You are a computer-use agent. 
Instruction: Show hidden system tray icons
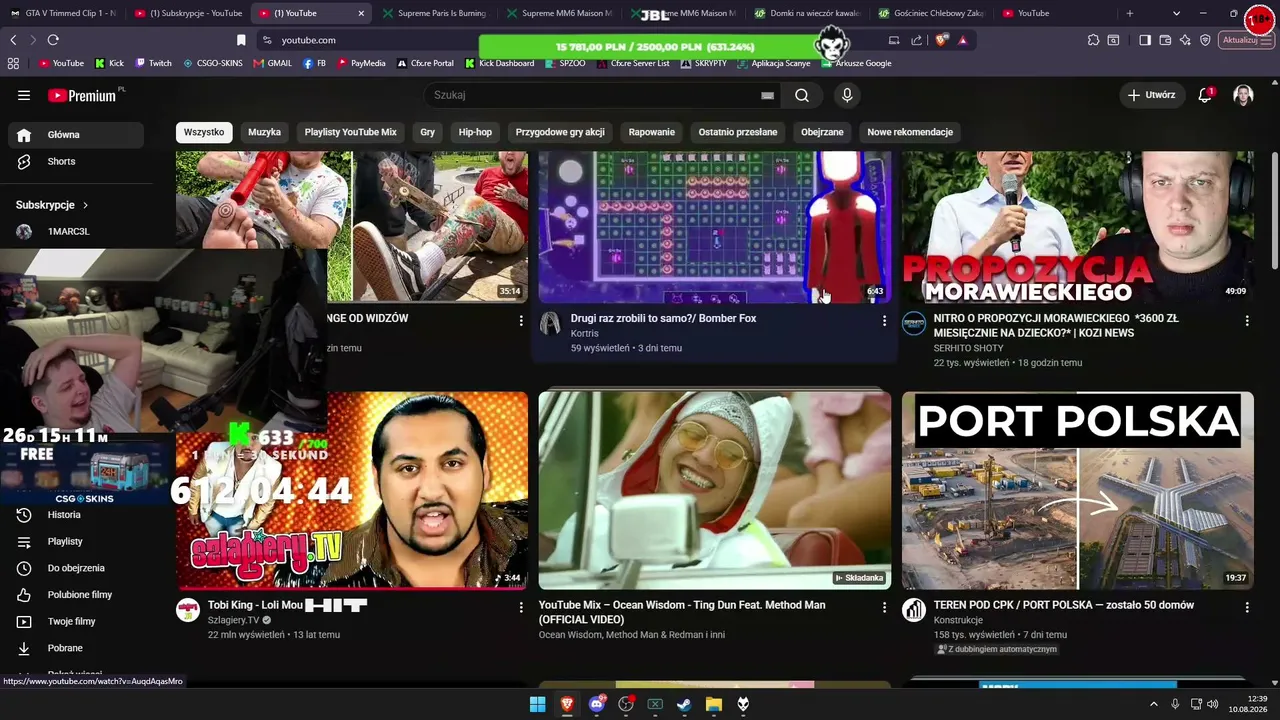coord(1154,704)
